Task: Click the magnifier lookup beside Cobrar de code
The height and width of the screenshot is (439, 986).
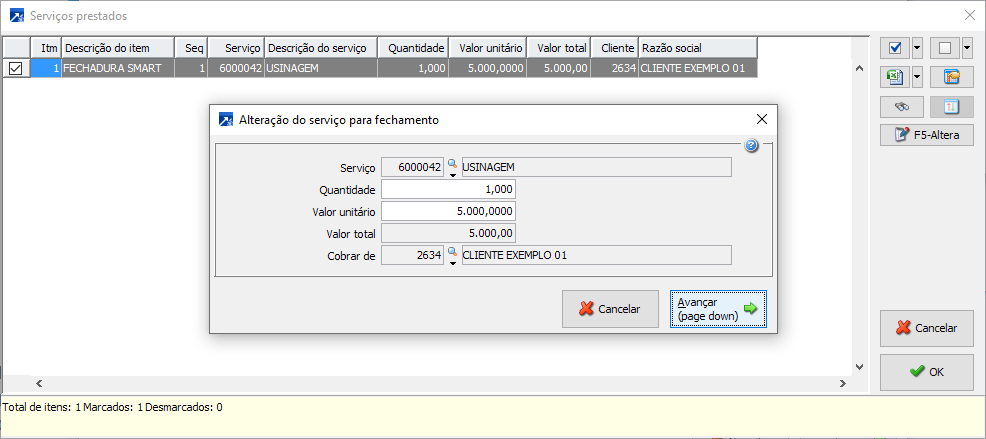Action: tap(452, 252)
